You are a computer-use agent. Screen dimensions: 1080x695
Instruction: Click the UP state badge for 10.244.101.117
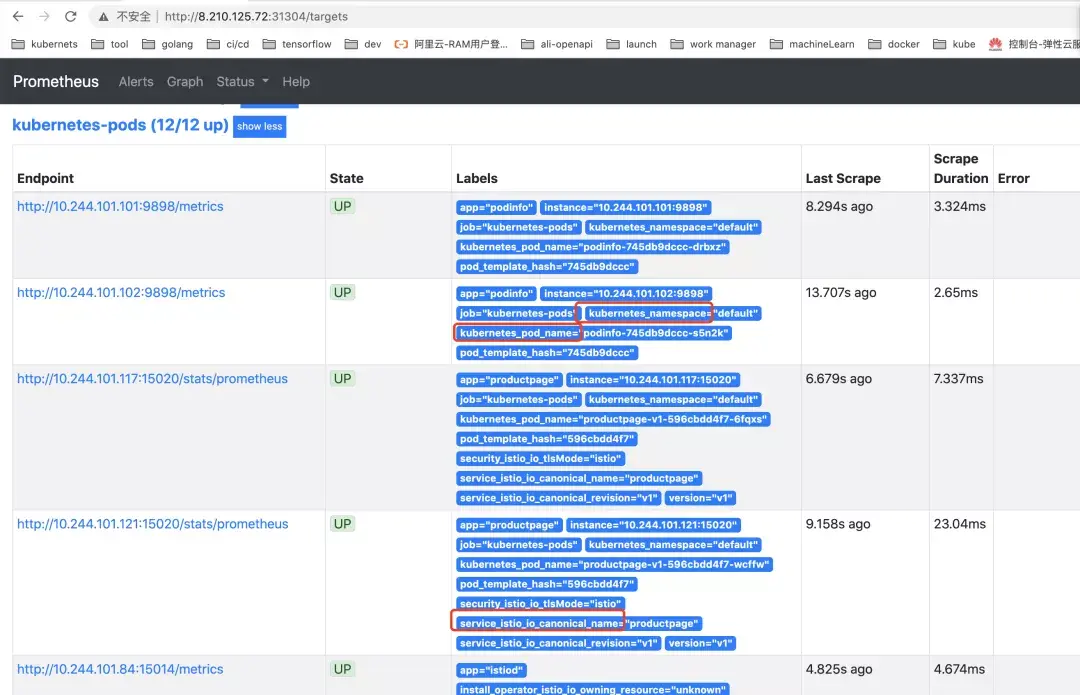point(342,379)
